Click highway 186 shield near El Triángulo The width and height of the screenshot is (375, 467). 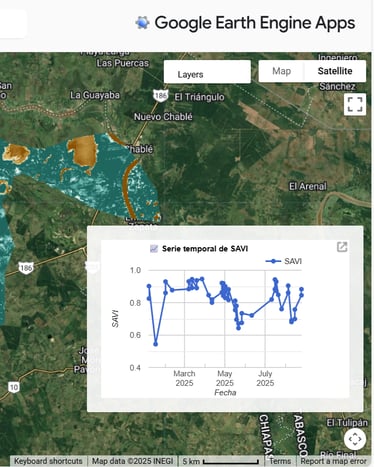pos(161,96)
